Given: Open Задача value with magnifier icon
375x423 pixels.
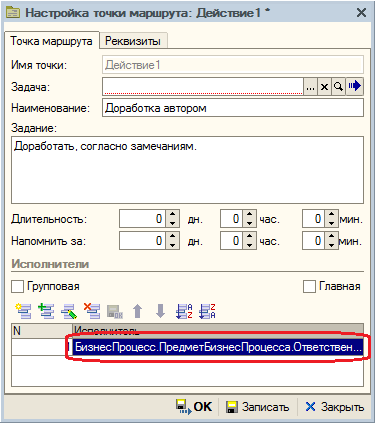Looking at the screenshot, I should [x=338, y=87].
